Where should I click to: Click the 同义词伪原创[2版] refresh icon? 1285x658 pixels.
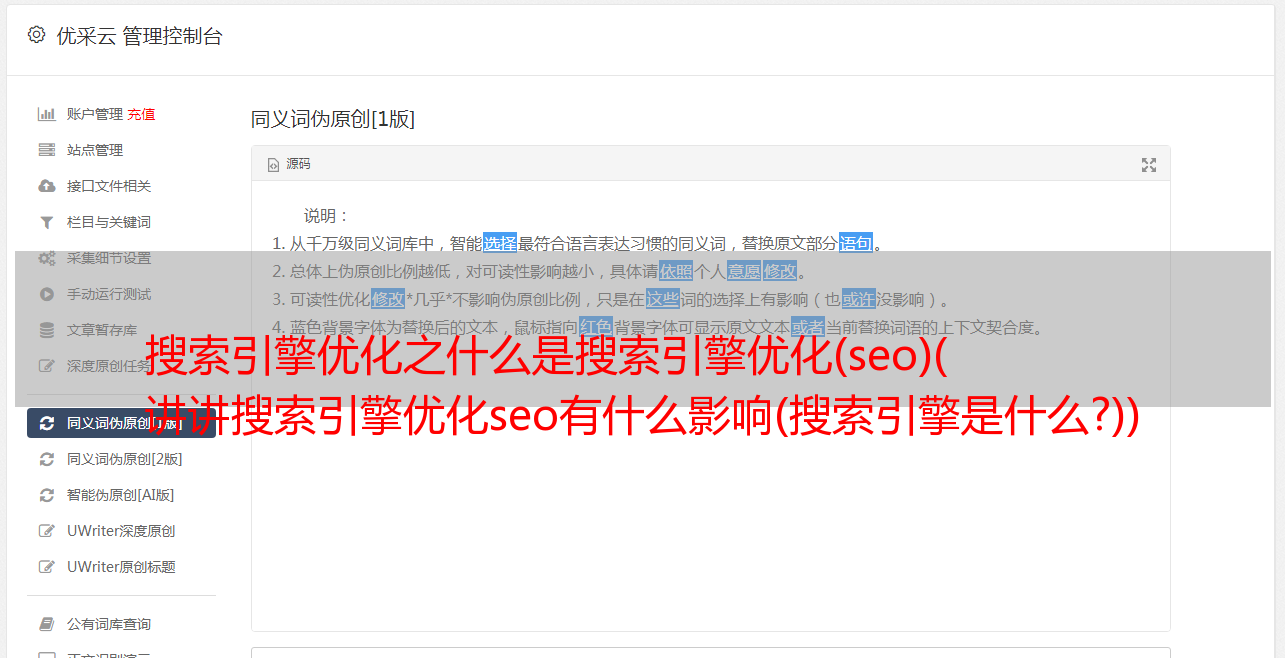46,459
